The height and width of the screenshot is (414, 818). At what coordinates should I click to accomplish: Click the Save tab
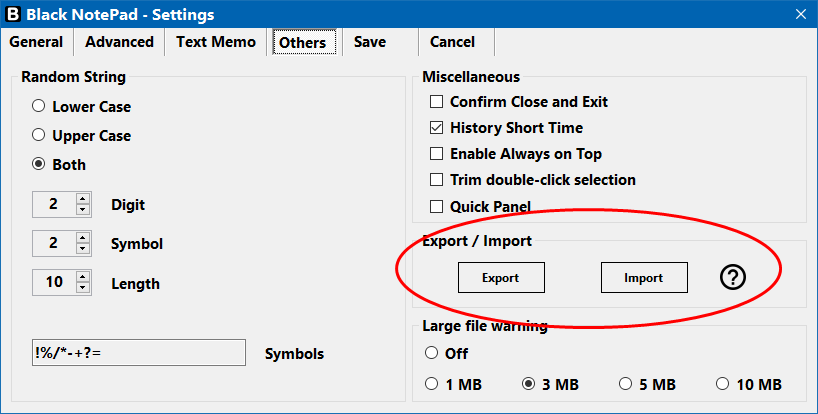(x=370, y=42)
